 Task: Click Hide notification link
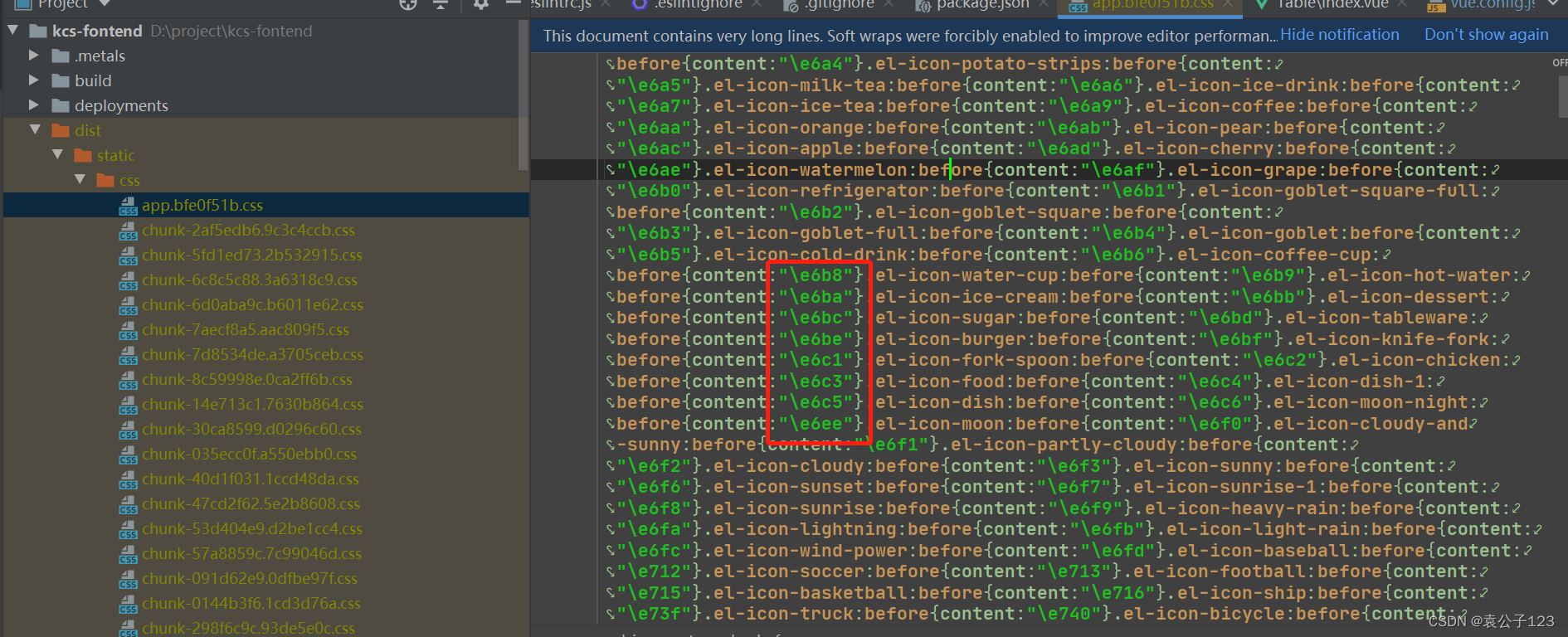click(1339, 35)
